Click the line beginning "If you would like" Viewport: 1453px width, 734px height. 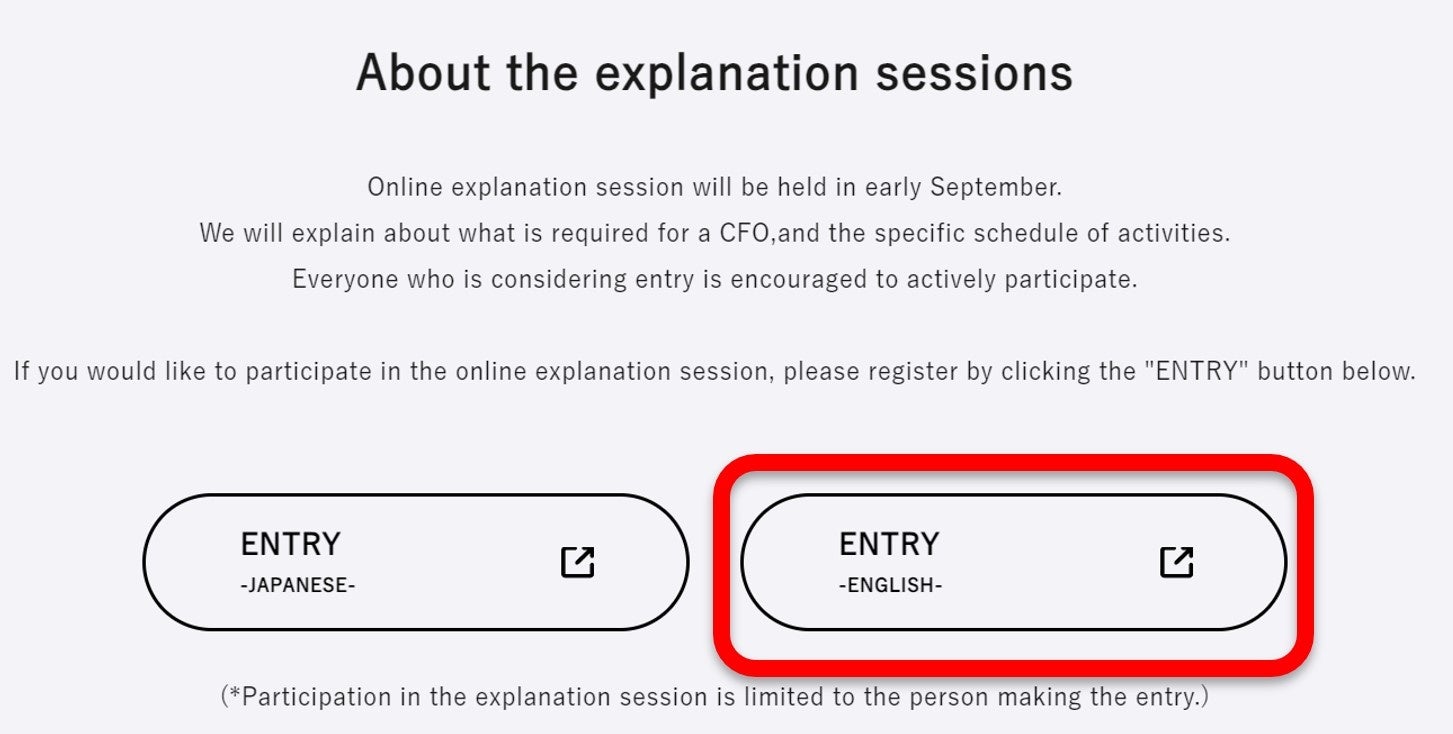[714, 372]
